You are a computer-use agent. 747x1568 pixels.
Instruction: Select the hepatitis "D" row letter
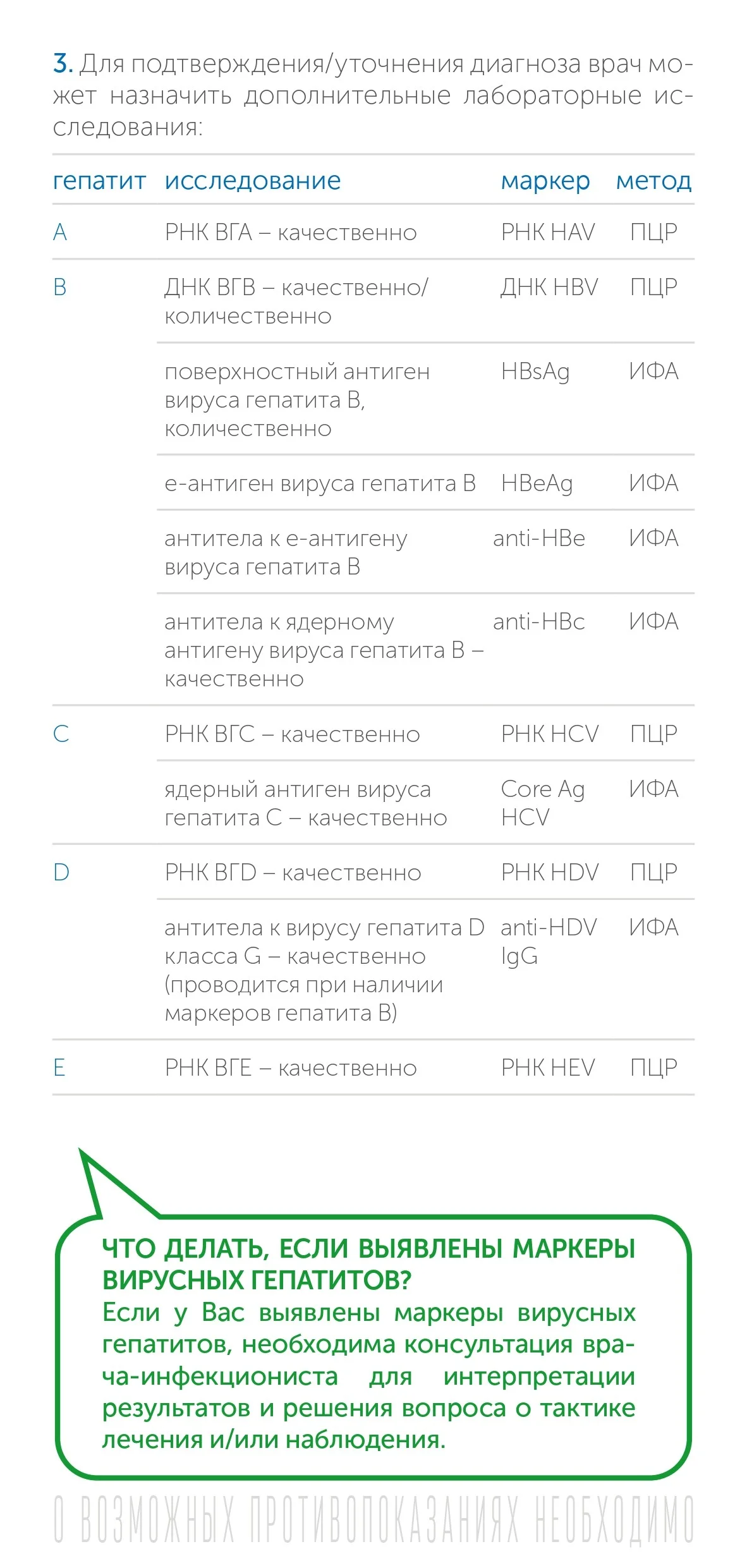click(x=61, y=872)
